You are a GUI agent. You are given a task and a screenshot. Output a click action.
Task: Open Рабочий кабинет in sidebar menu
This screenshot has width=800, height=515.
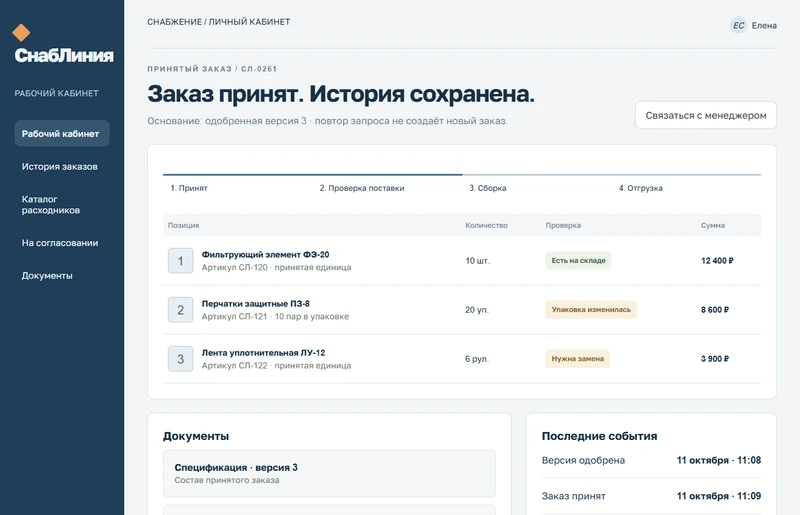point(62,134)
